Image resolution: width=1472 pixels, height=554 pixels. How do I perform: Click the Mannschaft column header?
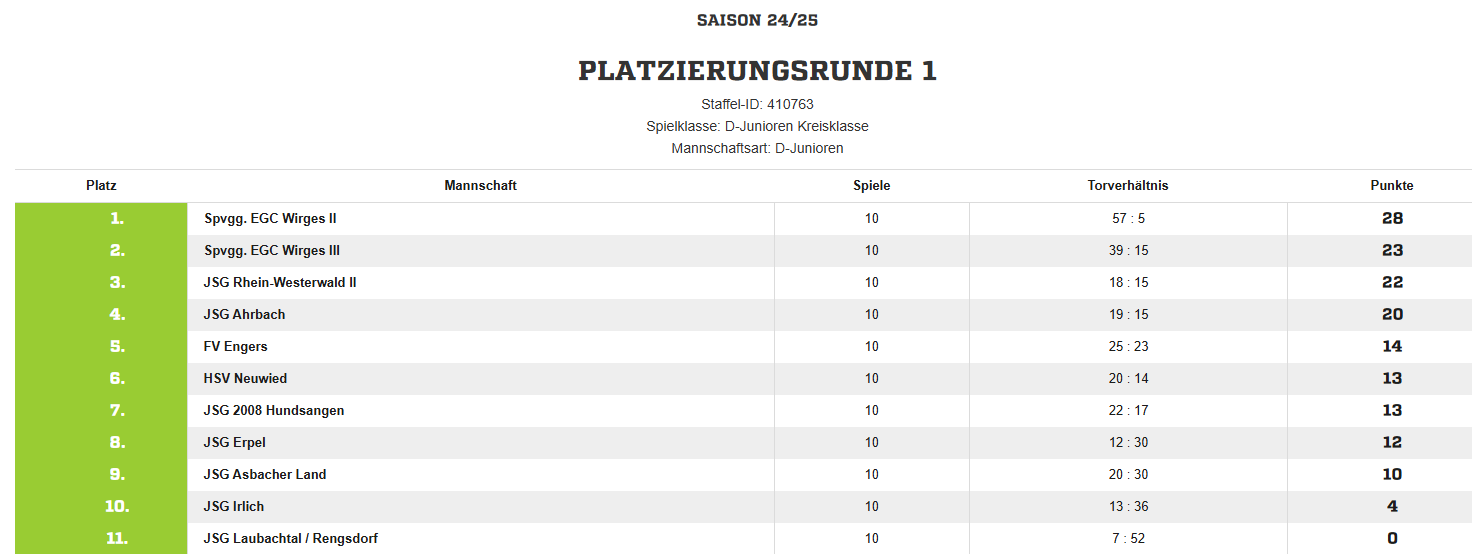[480, 186]
